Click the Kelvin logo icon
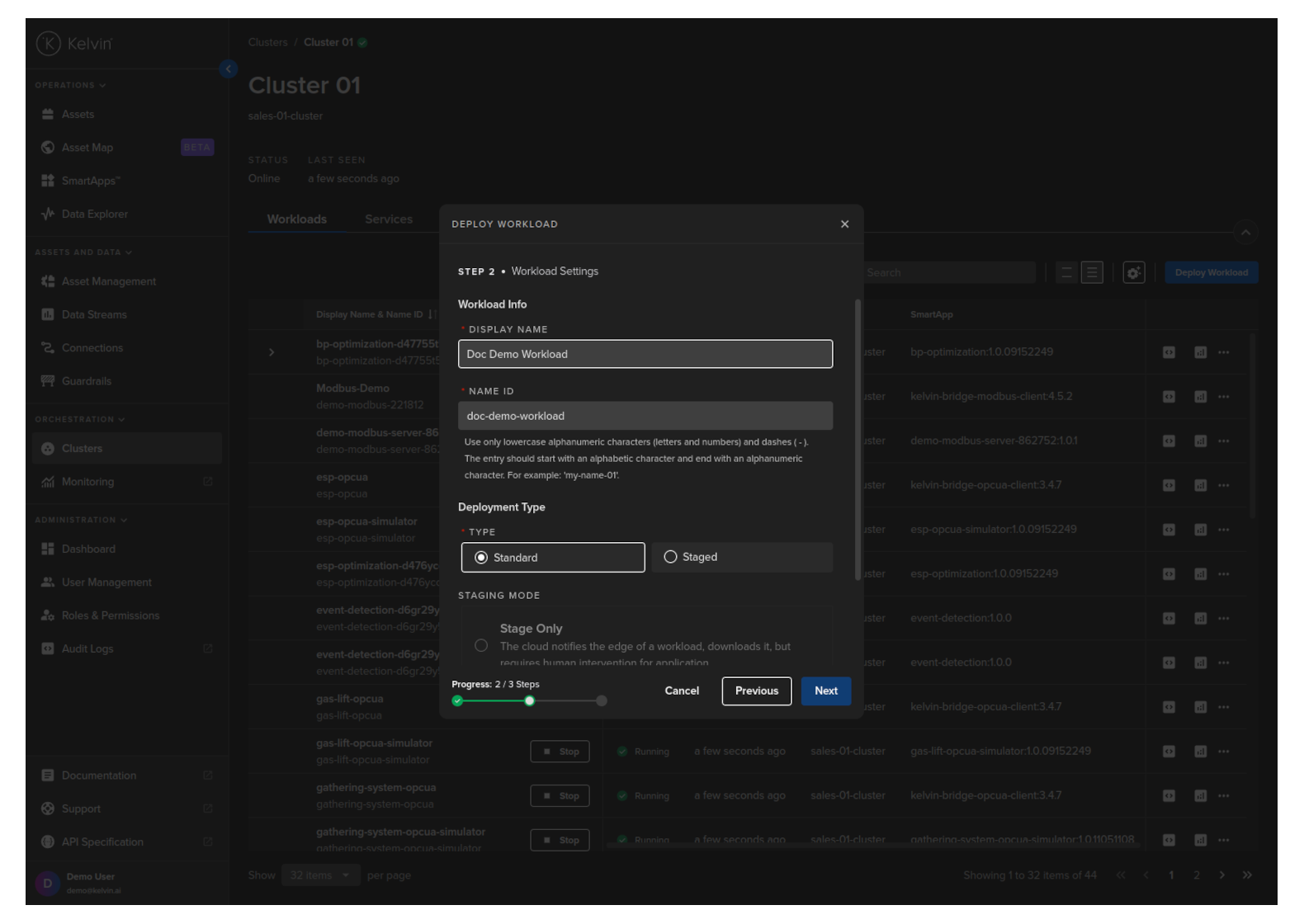 tap(49, 44)
